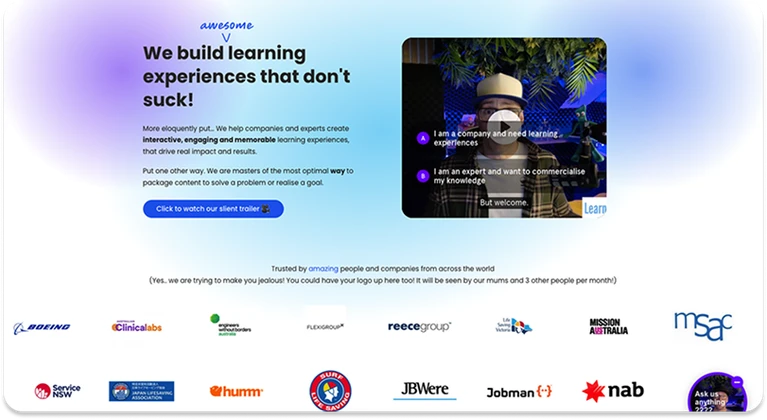This screenshot has height=420, width=767.
Task: Click the Learn badge on video corner
Action: pyautogui.click(x=594, y=208)
